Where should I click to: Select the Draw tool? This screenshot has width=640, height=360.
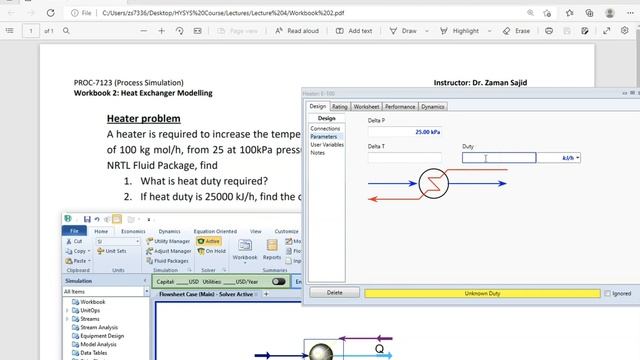click(x=403, y=31)
